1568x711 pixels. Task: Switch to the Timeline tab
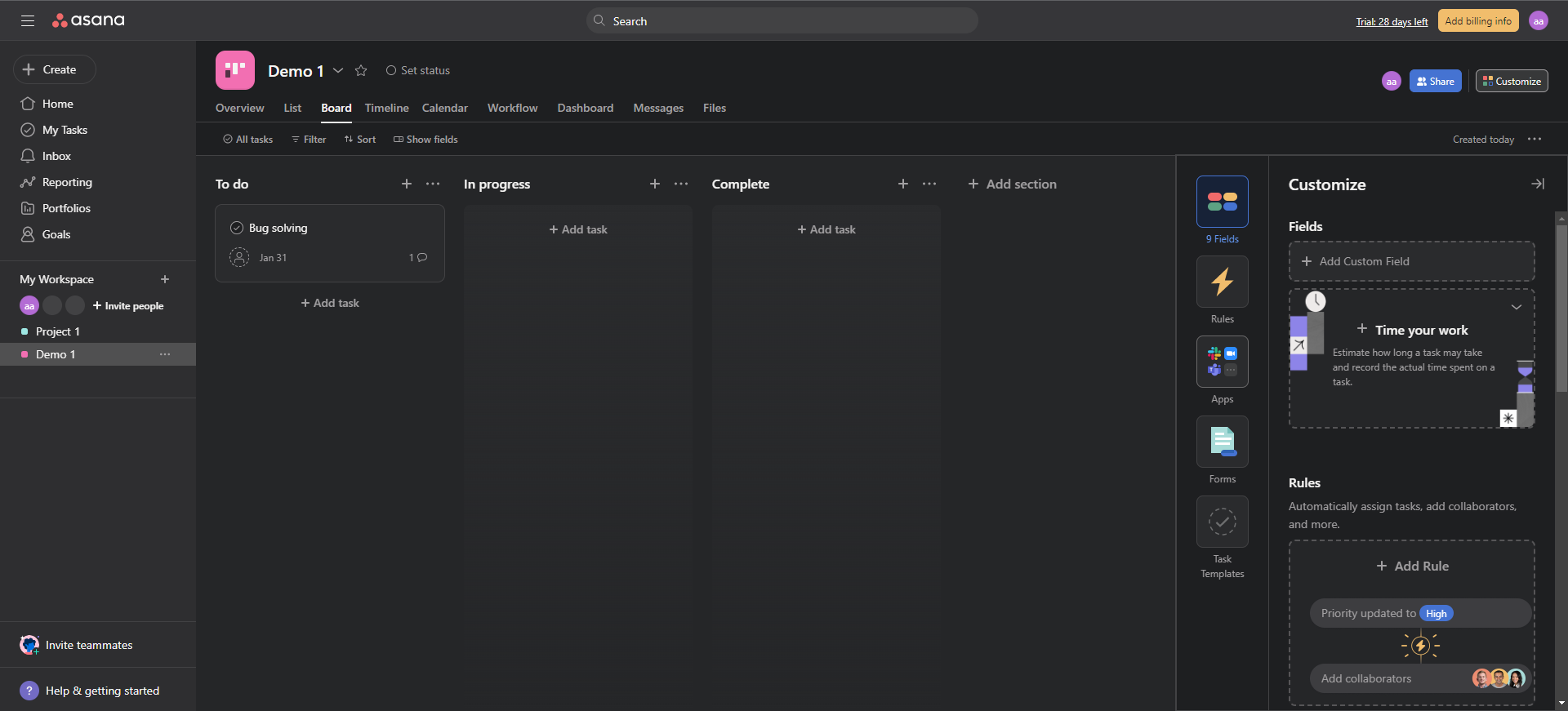pos(386,109)
